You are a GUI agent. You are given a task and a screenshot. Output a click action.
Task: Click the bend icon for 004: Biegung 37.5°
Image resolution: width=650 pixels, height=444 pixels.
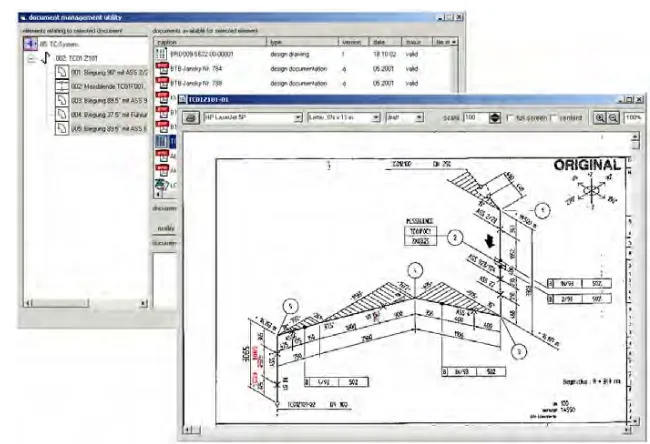point(62,114)
